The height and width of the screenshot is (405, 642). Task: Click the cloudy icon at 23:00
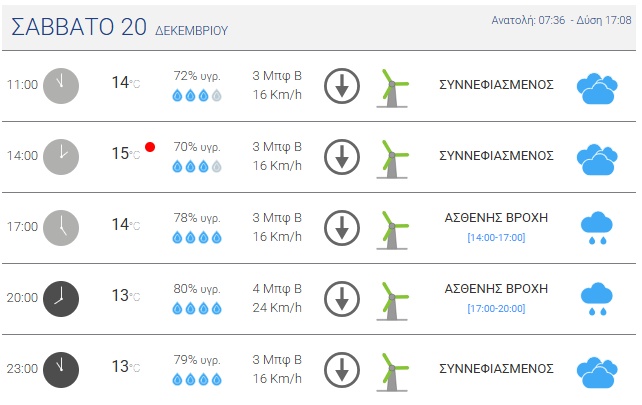[596, 370]
